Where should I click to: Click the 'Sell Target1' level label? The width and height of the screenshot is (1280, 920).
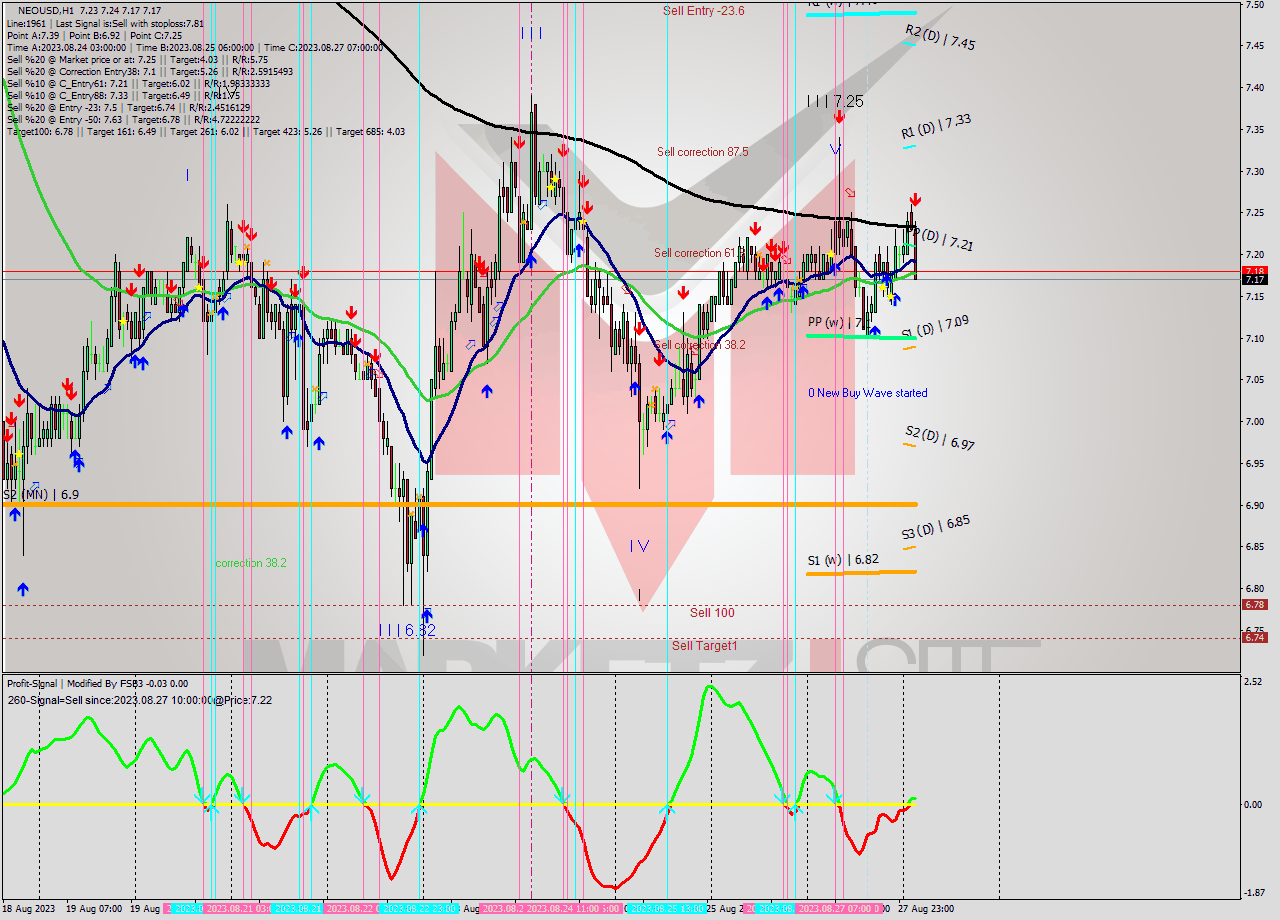coord(705,646)
